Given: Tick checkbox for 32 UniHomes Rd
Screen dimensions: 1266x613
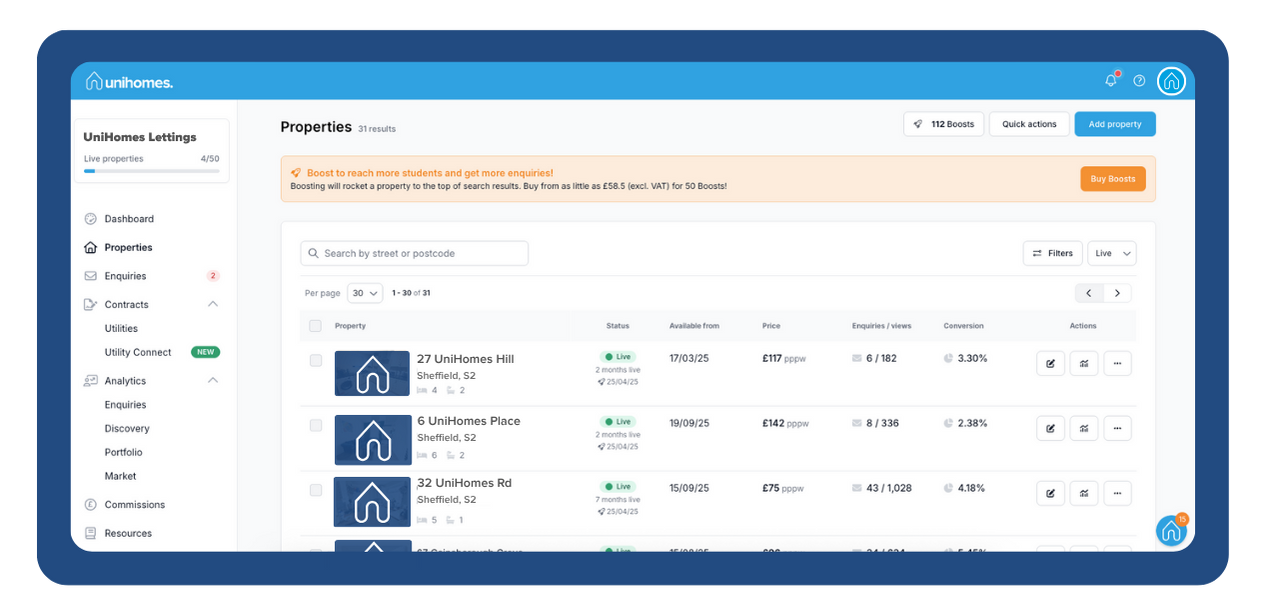Looking at the screenshot, I should [316, 490].
